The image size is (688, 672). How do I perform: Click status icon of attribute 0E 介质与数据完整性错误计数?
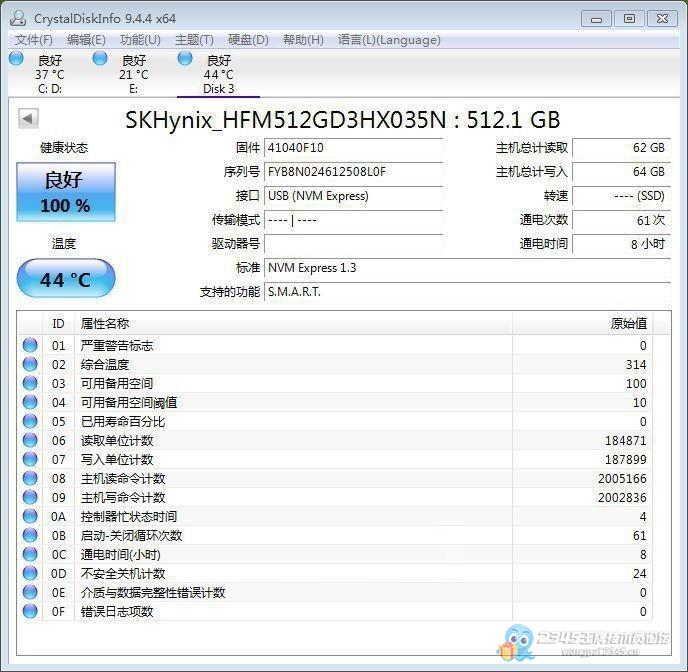coord(30,592)
